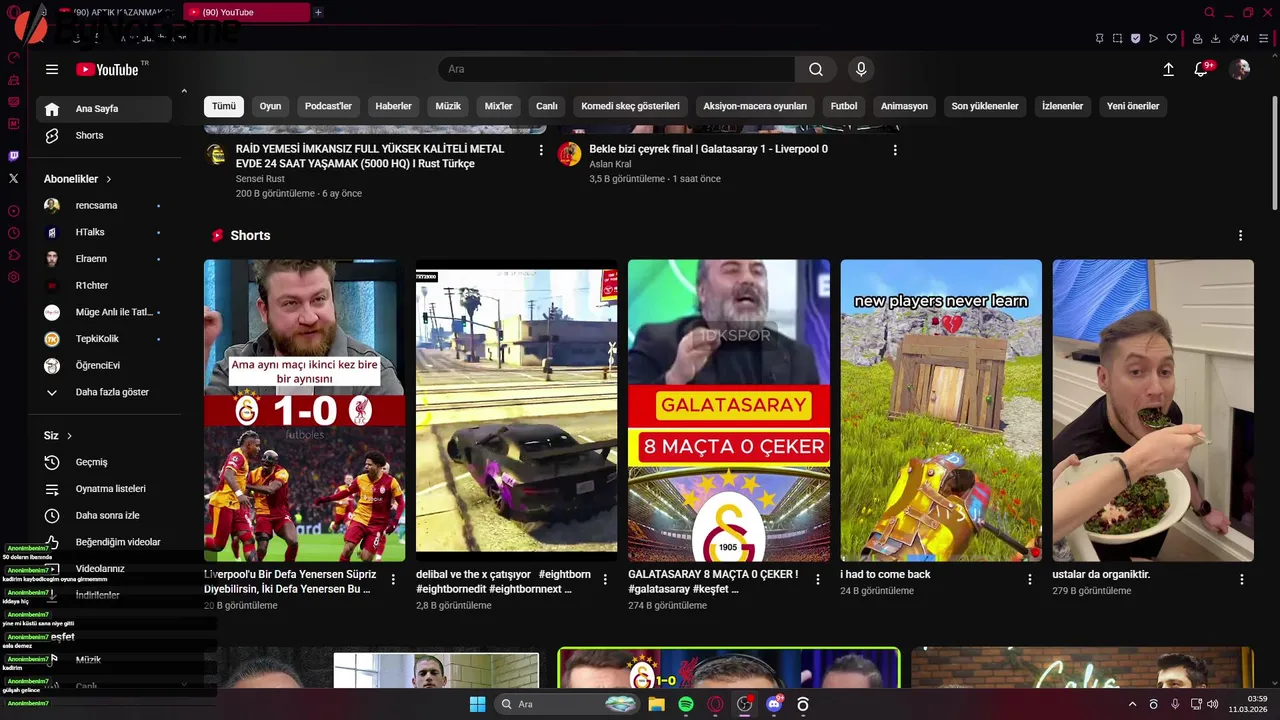Viewport: 1280px width, 720px height.
Task: Go to Ana Sayfa in sidebar
Action: pyautogui.click(x=104, y=109)
